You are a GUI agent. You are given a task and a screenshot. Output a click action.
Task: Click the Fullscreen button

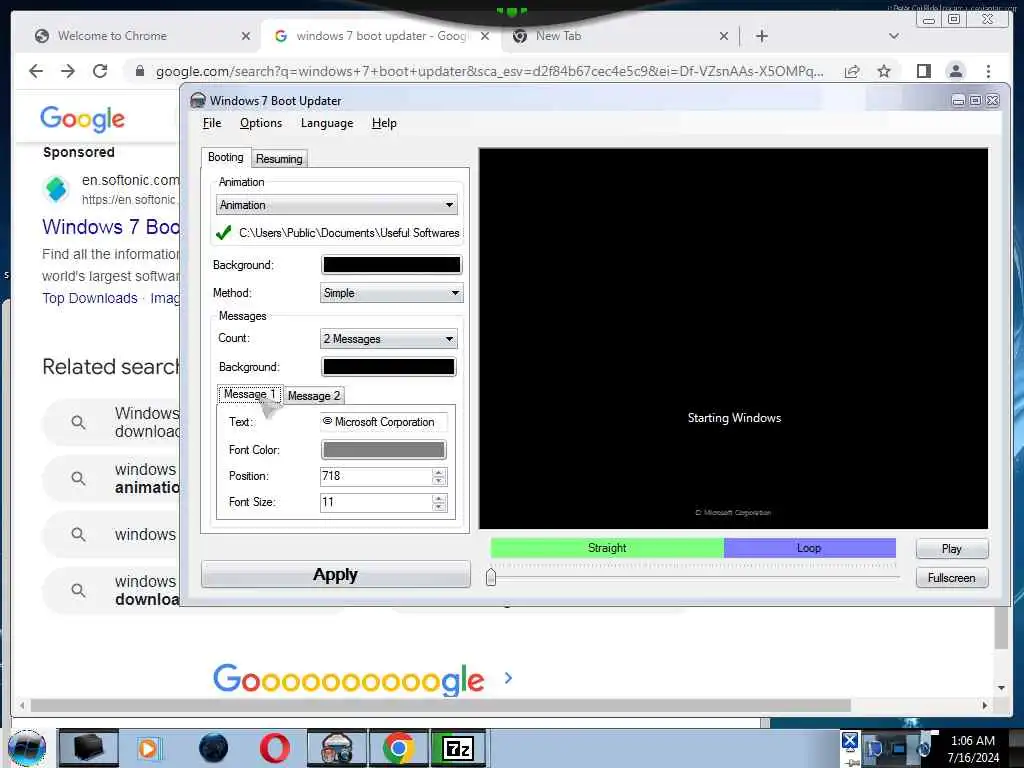tap(952, 578)
